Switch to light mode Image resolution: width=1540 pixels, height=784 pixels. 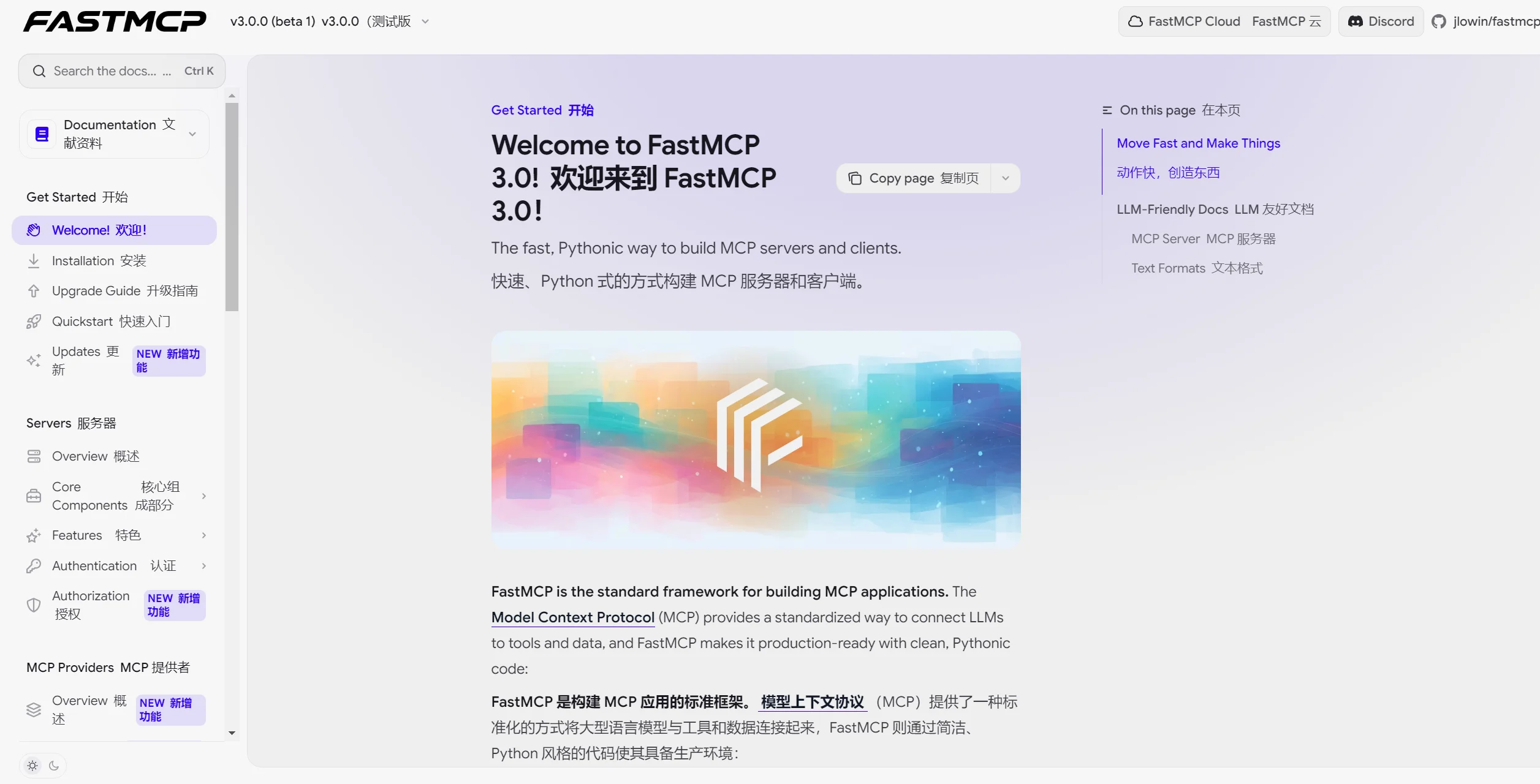(x=32, y=765)
